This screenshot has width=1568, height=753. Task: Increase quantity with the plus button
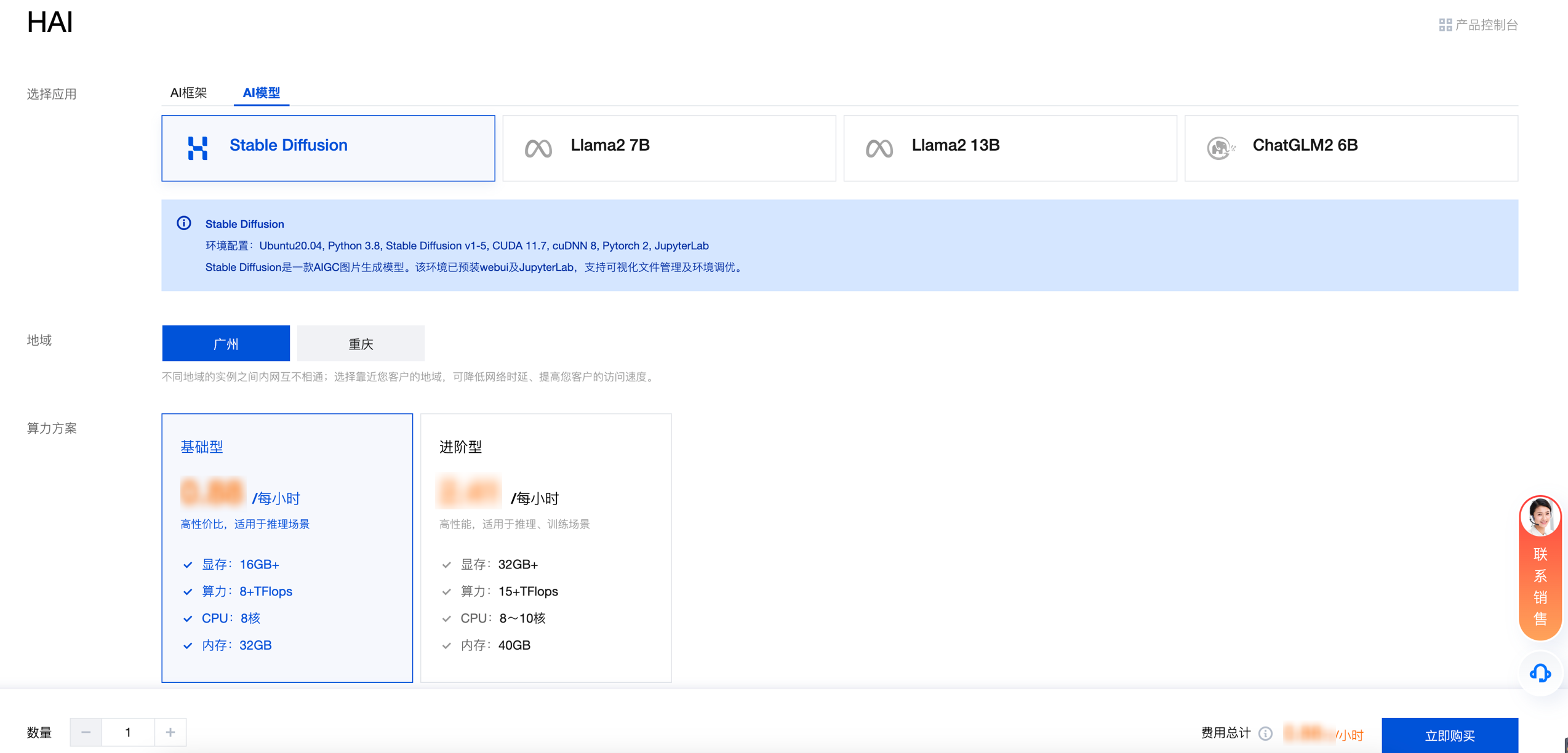[x=170, y=732]
